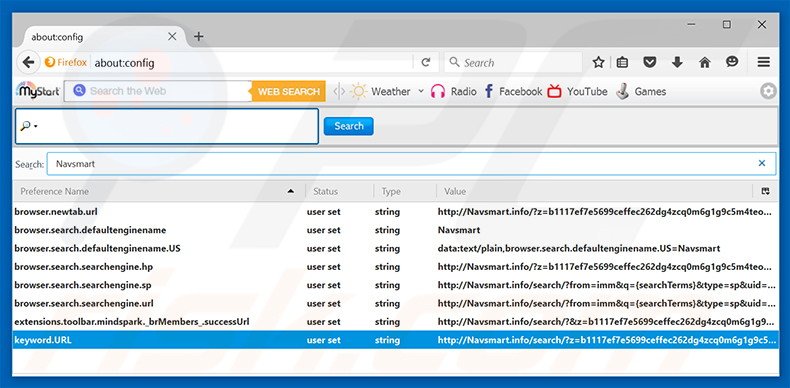Open the Downloads arrow icon
790x388 pixels.
tap(677, 62)
